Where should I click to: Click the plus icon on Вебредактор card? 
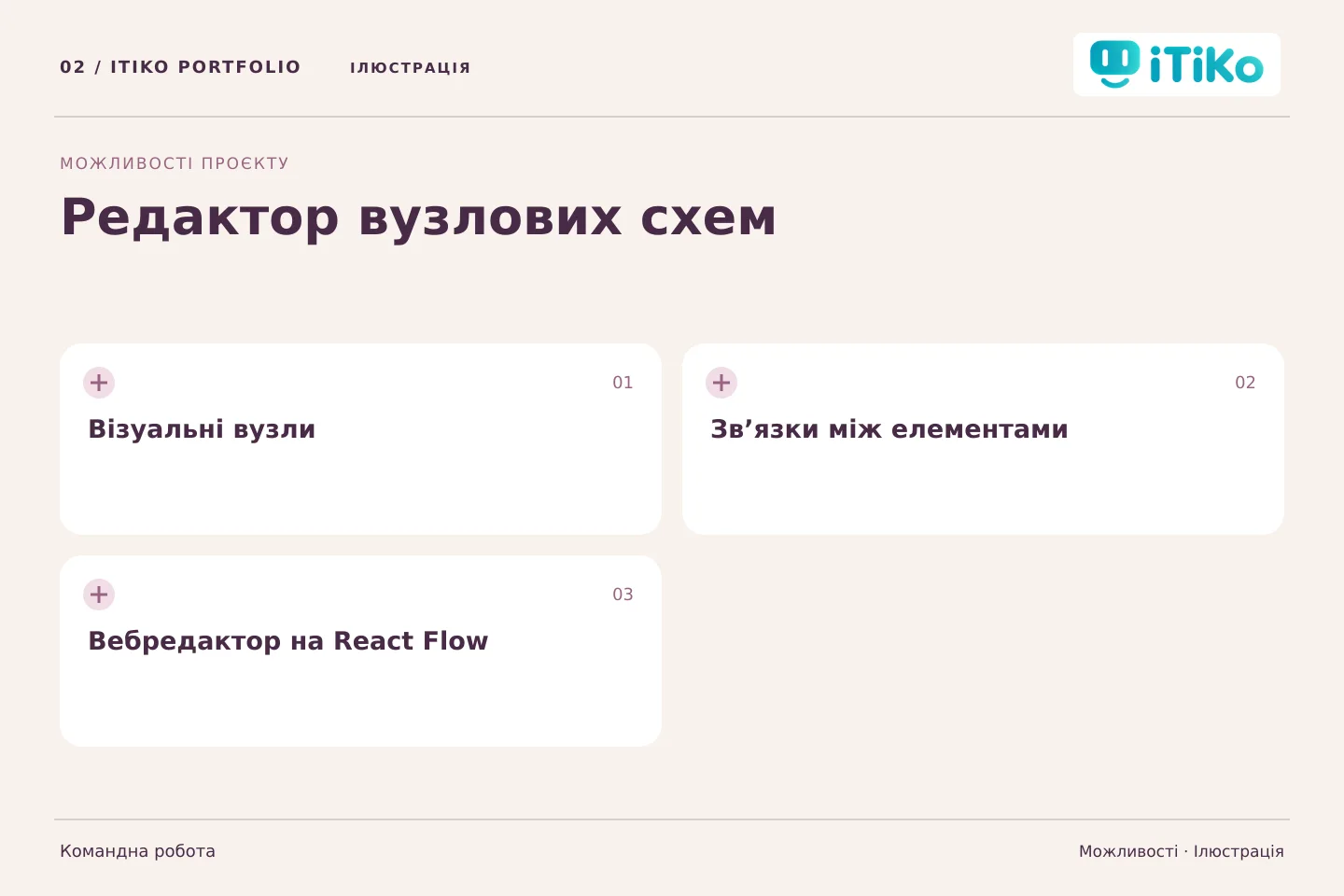point(99,595)
